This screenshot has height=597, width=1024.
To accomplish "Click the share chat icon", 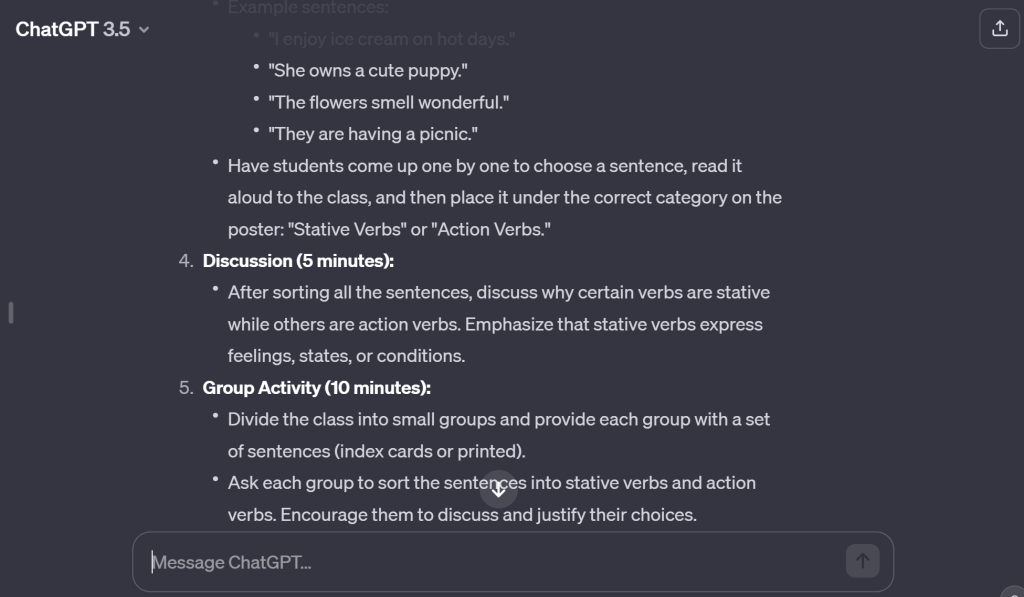I will (x=999, y=29).
